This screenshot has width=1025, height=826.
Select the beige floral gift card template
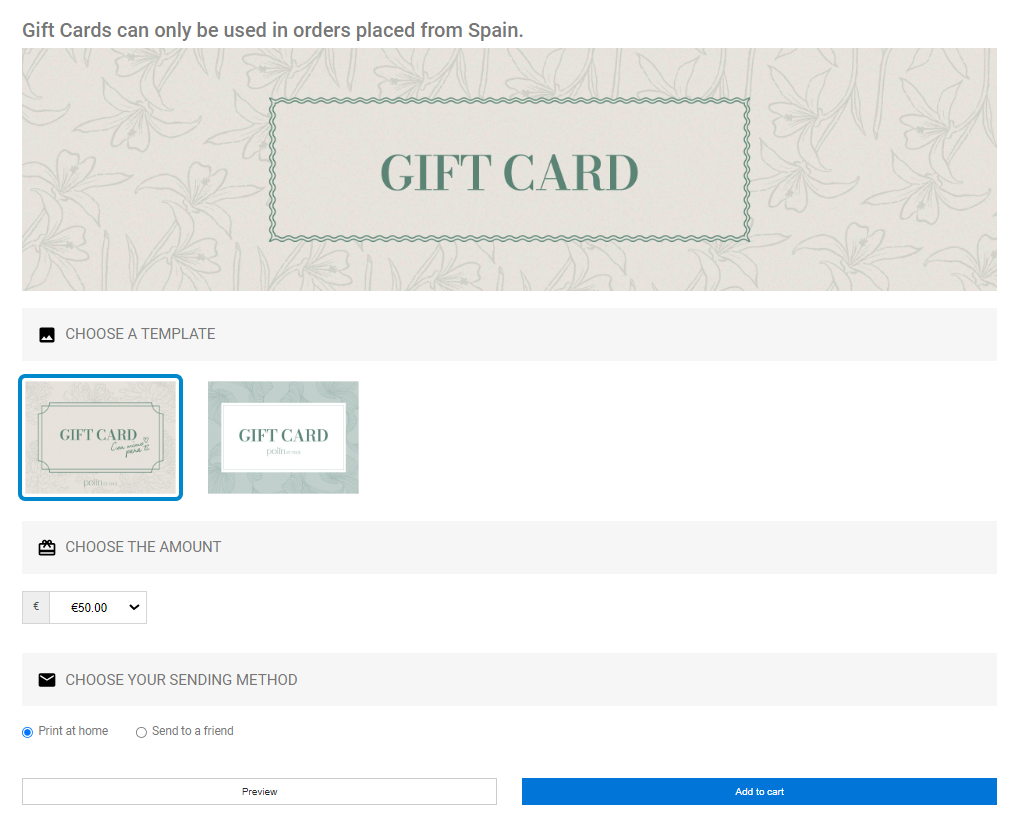point(101,437)
